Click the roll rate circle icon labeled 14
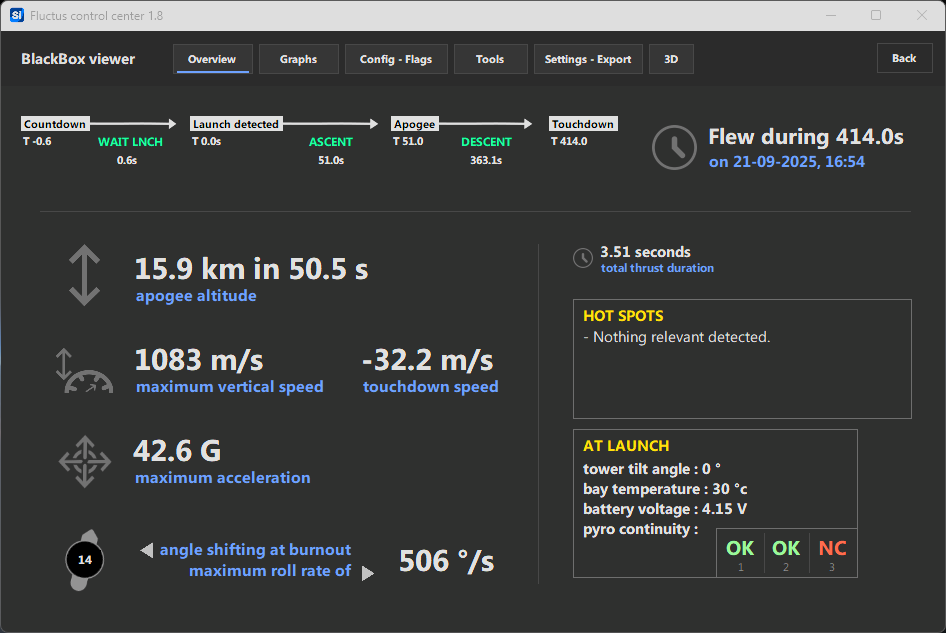The image size is (946, 633). [x=84, y=560]
